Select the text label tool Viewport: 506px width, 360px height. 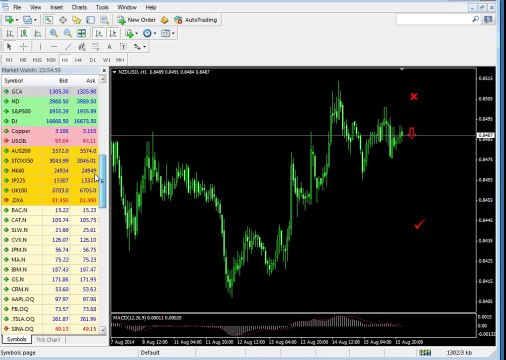point(123,47)
